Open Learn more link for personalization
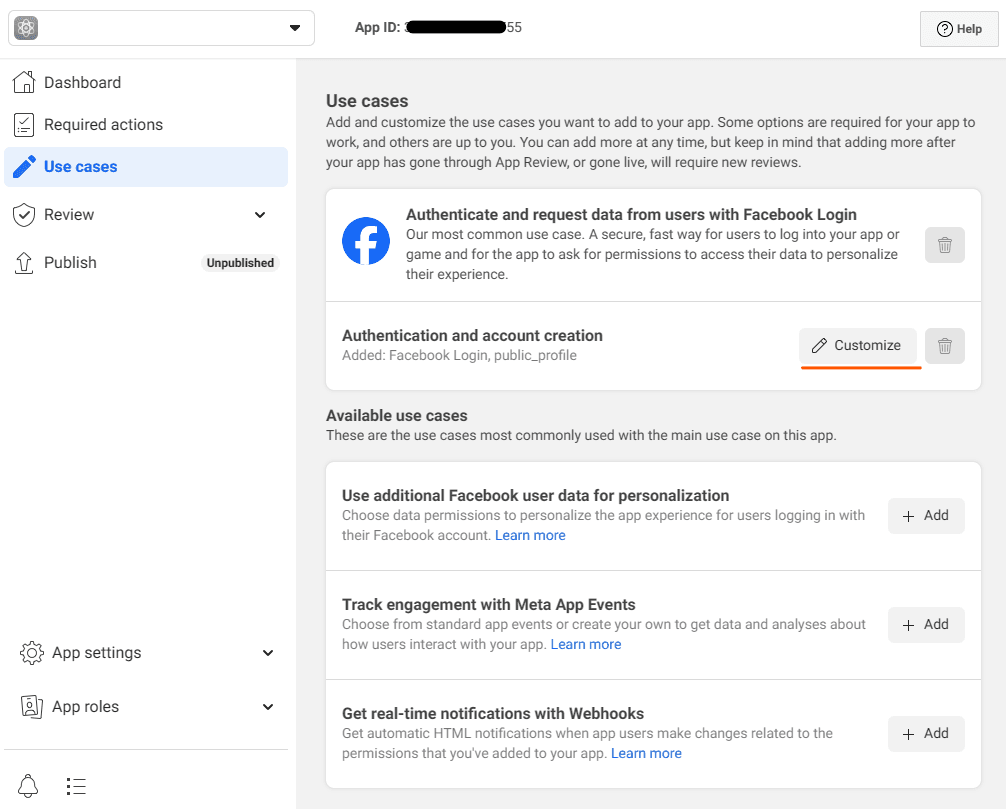The image size is (1006, 809). tap(530, 535)
